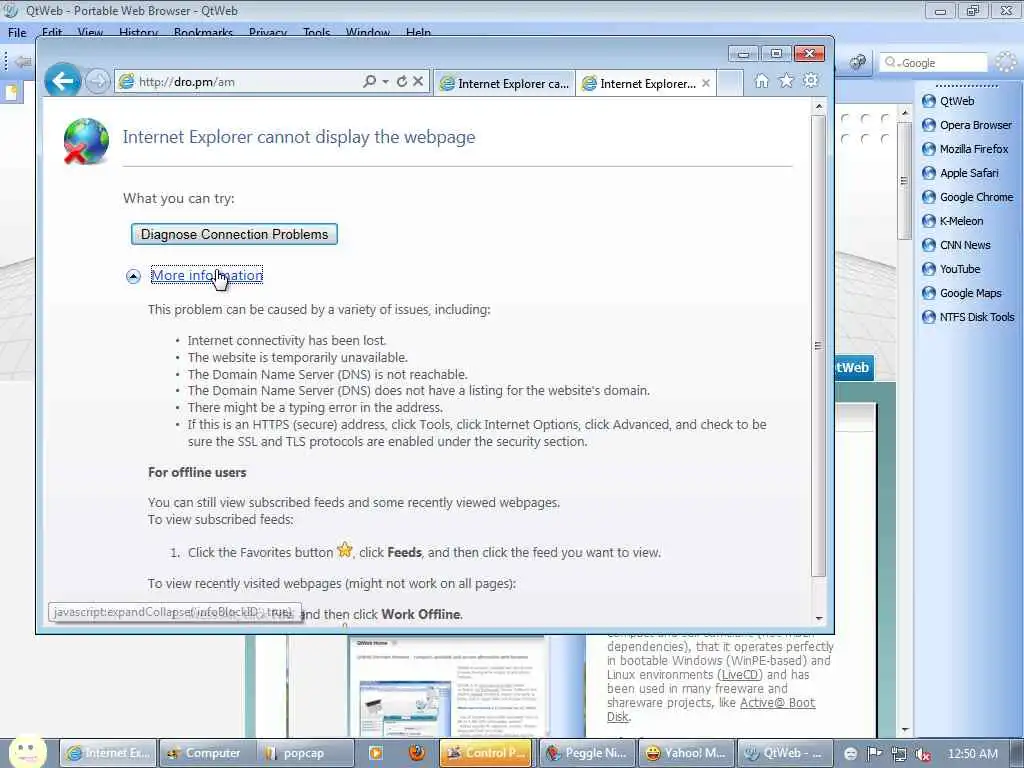The width and height of the screenshot is (1024, 768).
Task: Switch to Control Panel taskbar button
Action: tap(486, 753)
